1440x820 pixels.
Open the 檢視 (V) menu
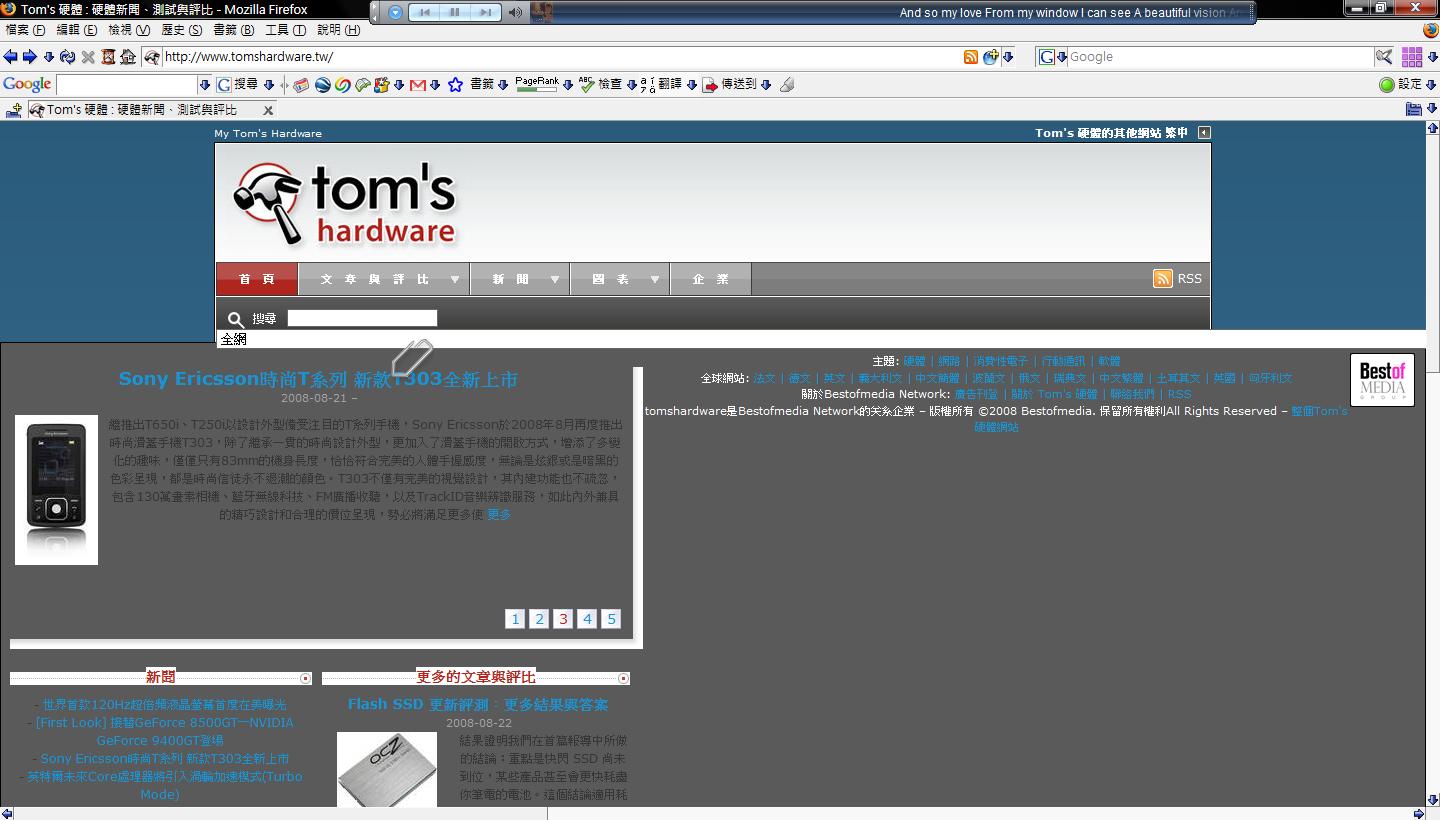click(129, 30)
